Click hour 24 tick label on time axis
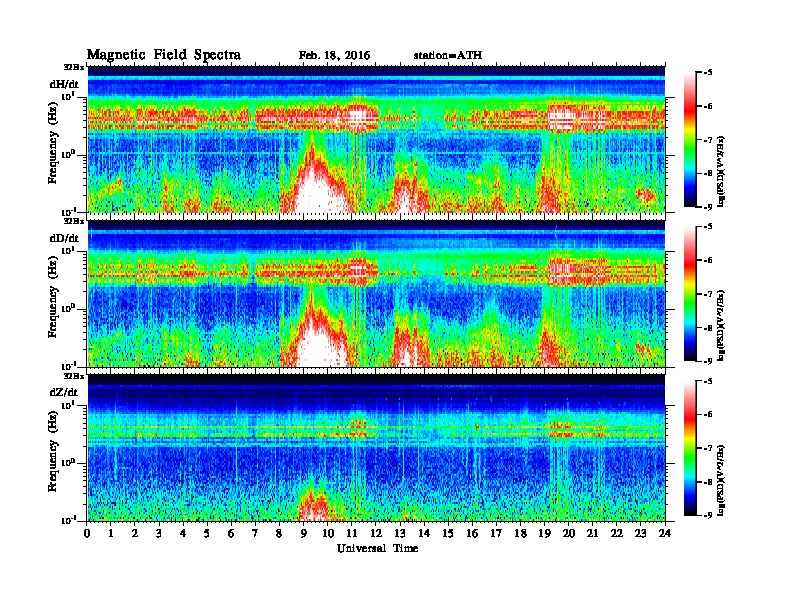792x612 pixels. point(665,533)
